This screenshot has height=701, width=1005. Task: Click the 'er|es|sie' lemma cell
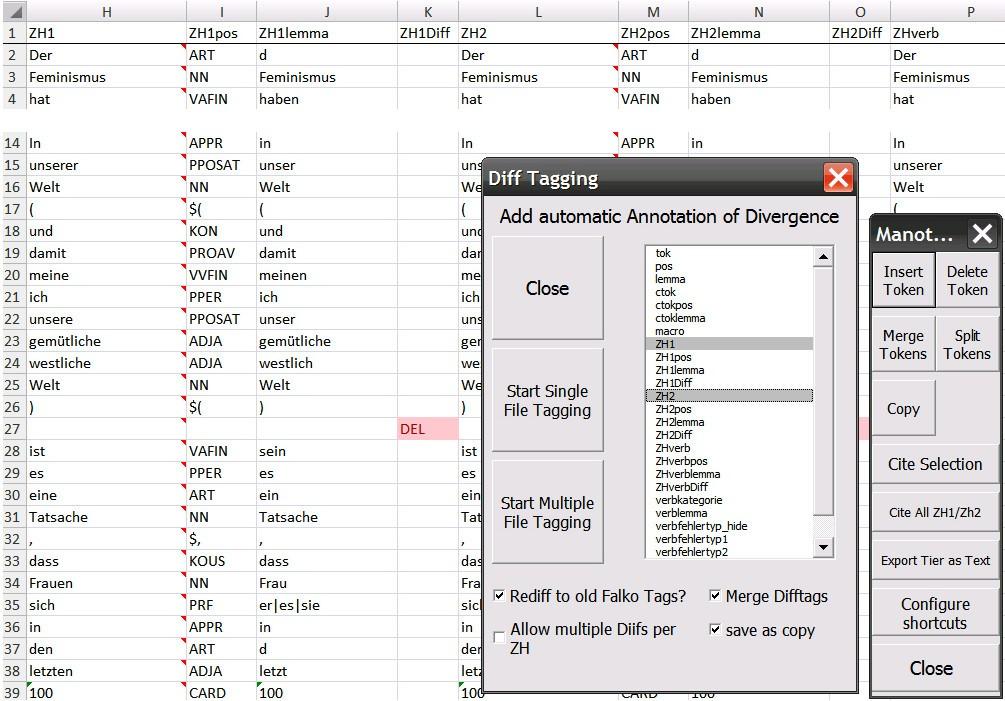[x=327, y=605]
